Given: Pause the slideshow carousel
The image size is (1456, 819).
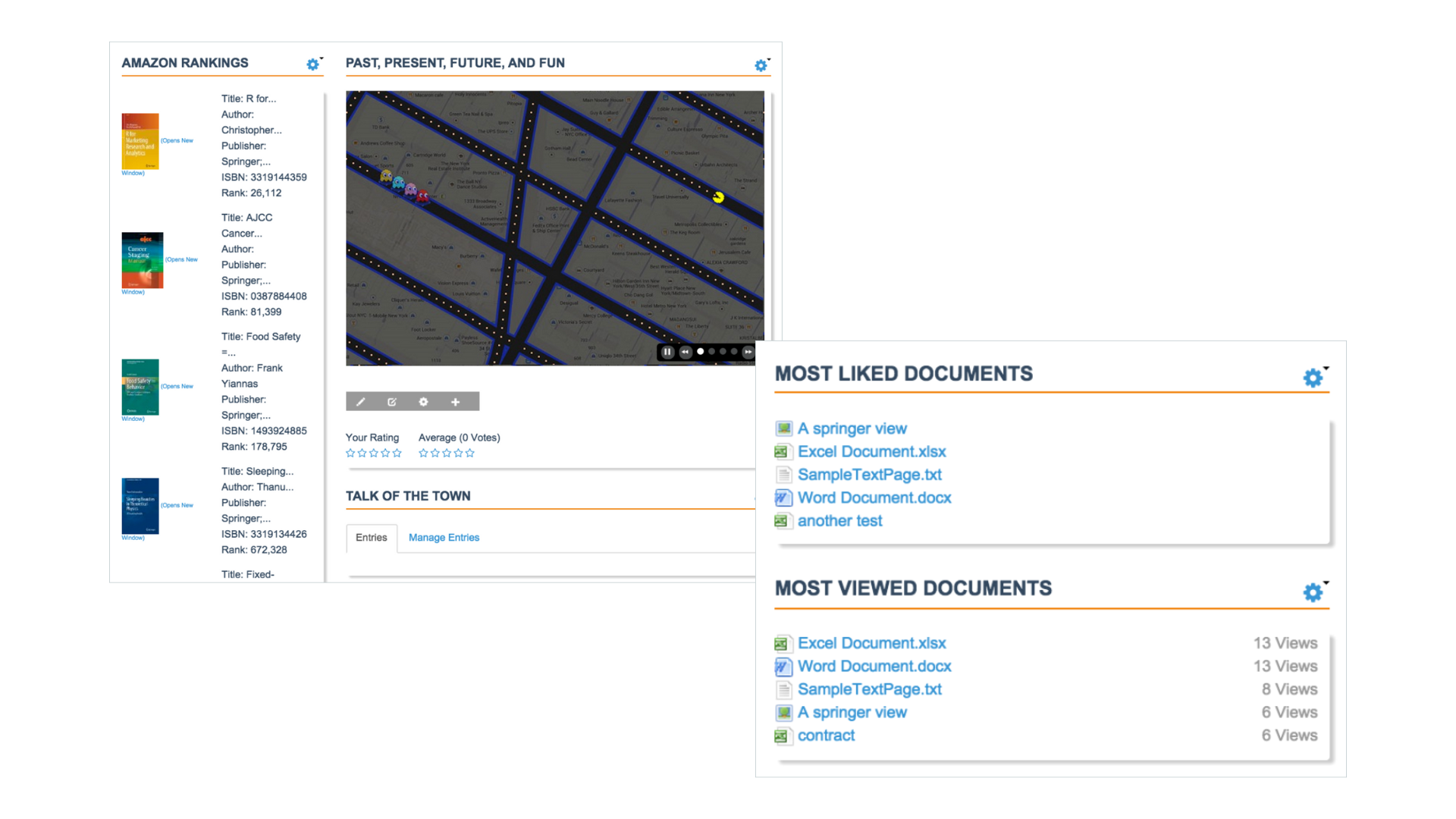Looking at the screenshot, I should [x=667, y=352].
